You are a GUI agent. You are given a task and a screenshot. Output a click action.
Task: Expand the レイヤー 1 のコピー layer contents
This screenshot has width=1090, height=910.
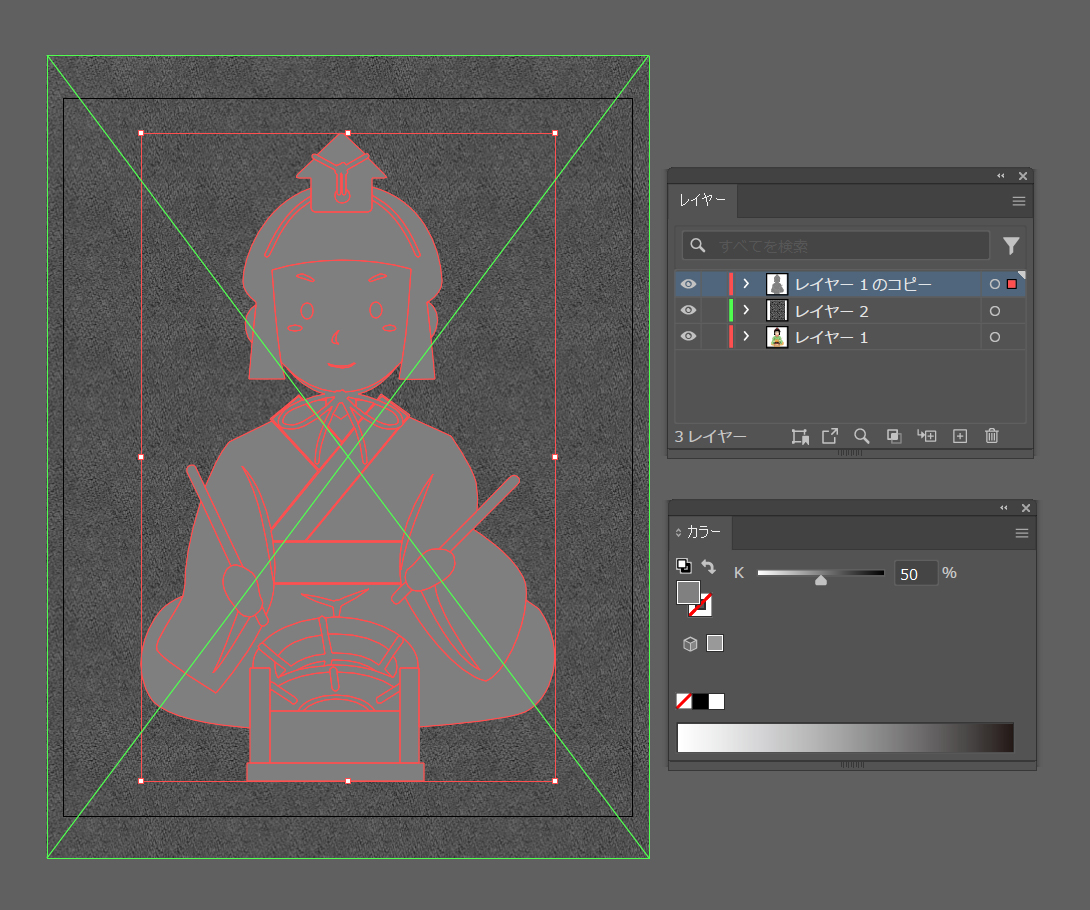[746, 284]
